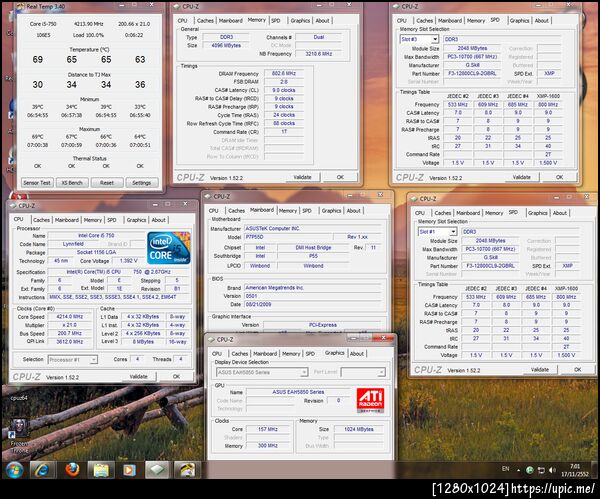Show hidden system tray icons arrow
600x499 pixels.
click(x=518, y=470)
